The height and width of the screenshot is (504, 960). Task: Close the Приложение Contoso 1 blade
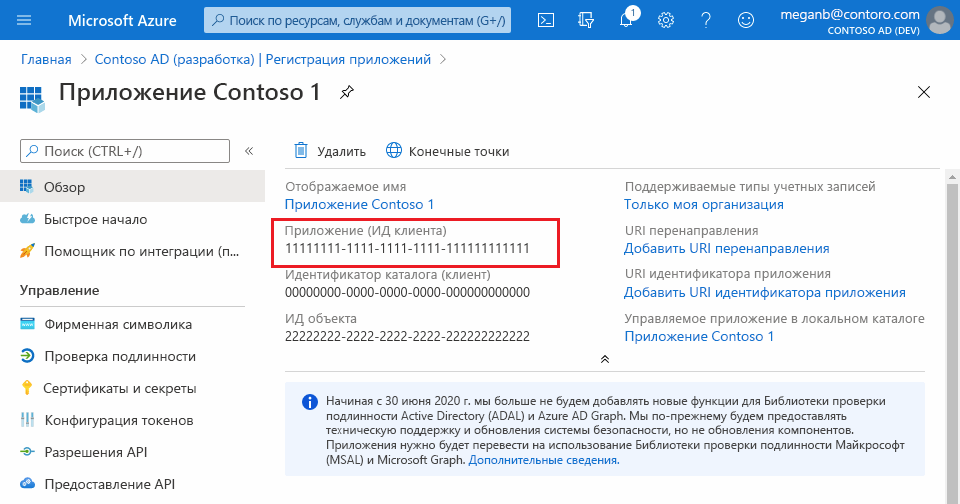click(923, 92)
